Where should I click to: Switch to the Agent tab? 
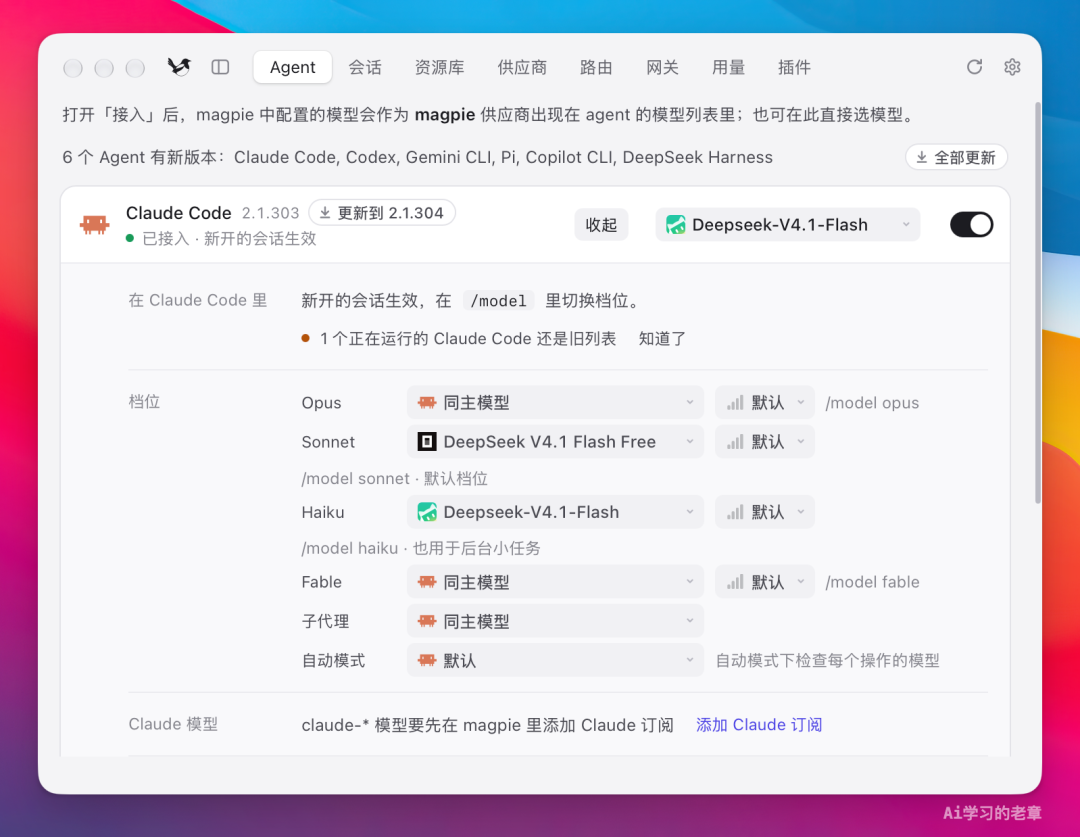293,67
